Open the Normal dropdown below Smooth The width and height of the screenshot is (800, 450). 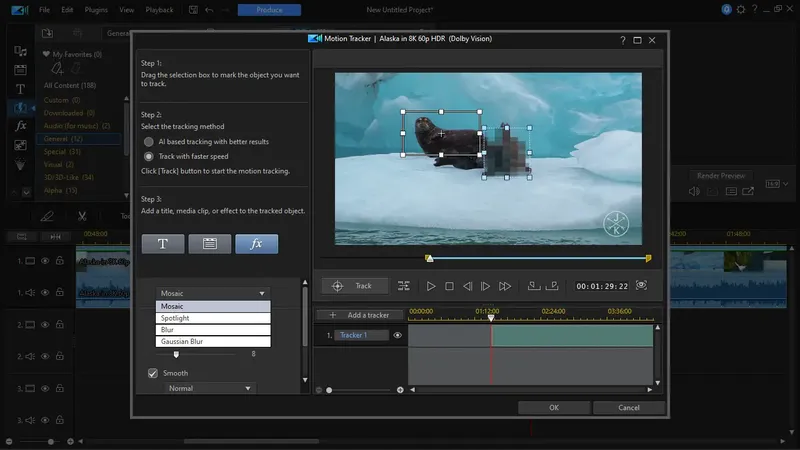208,388
